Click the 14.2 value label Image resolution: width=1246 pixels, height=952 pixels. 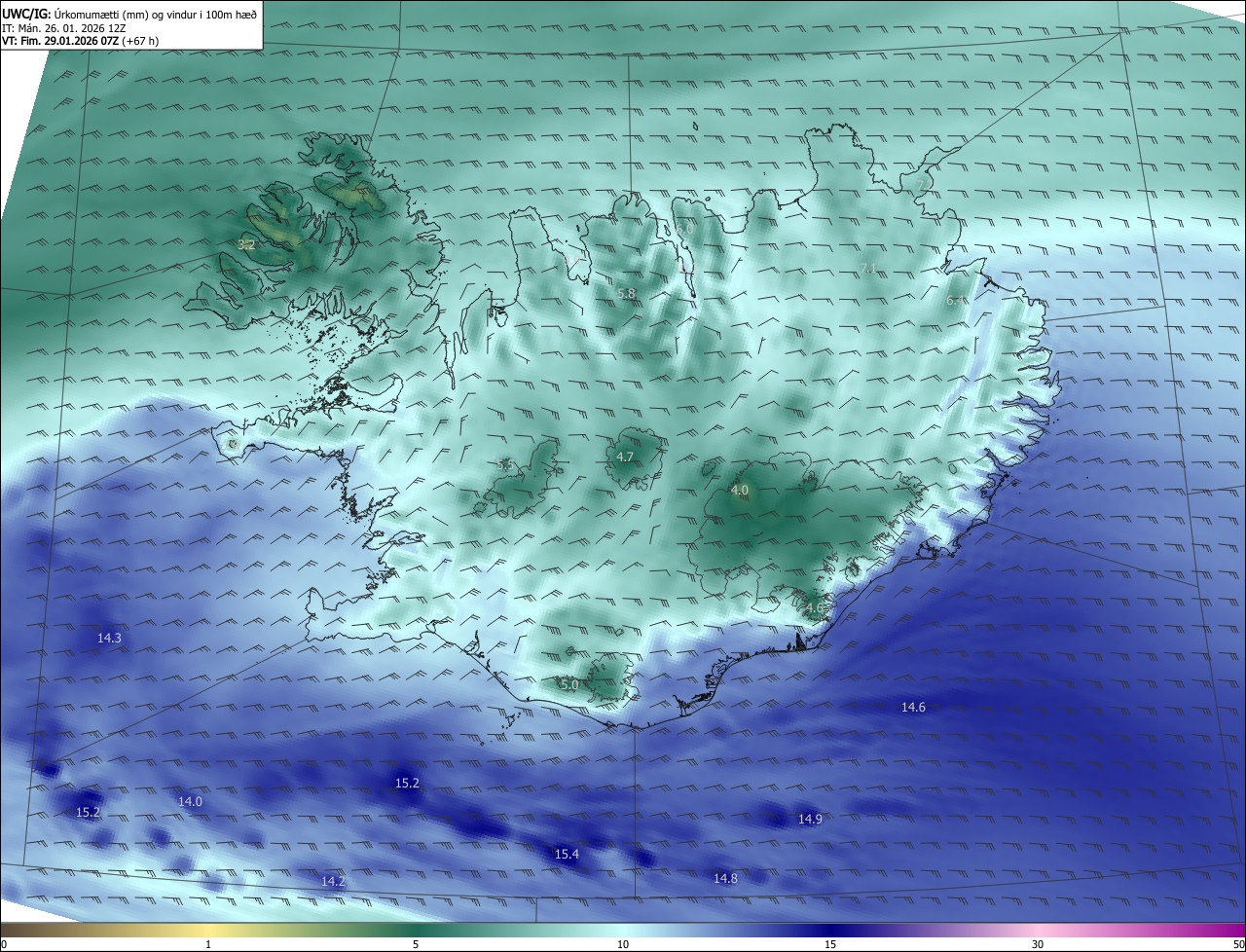pos(333,880)
